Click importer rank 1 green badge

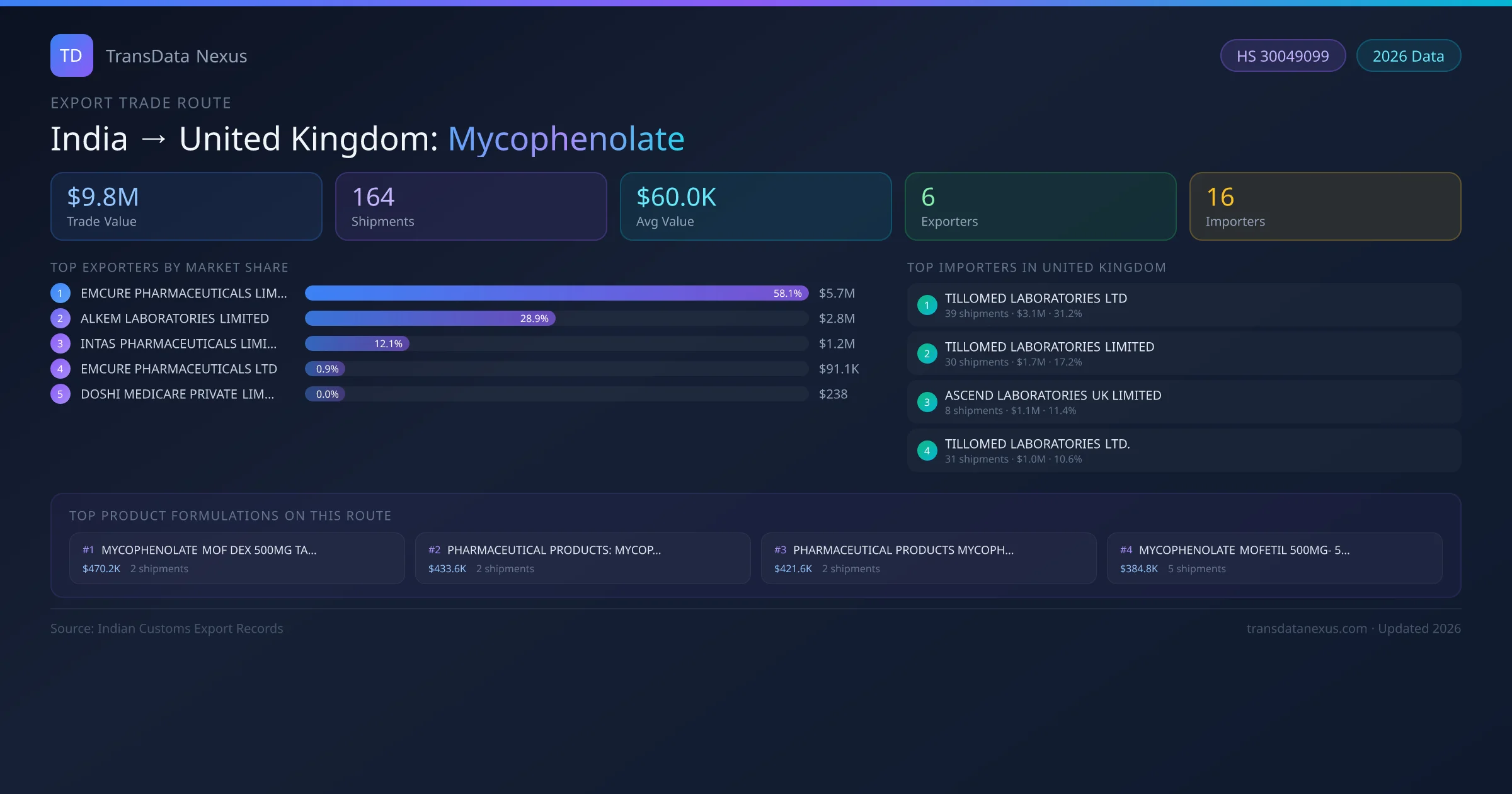(927, 305)
